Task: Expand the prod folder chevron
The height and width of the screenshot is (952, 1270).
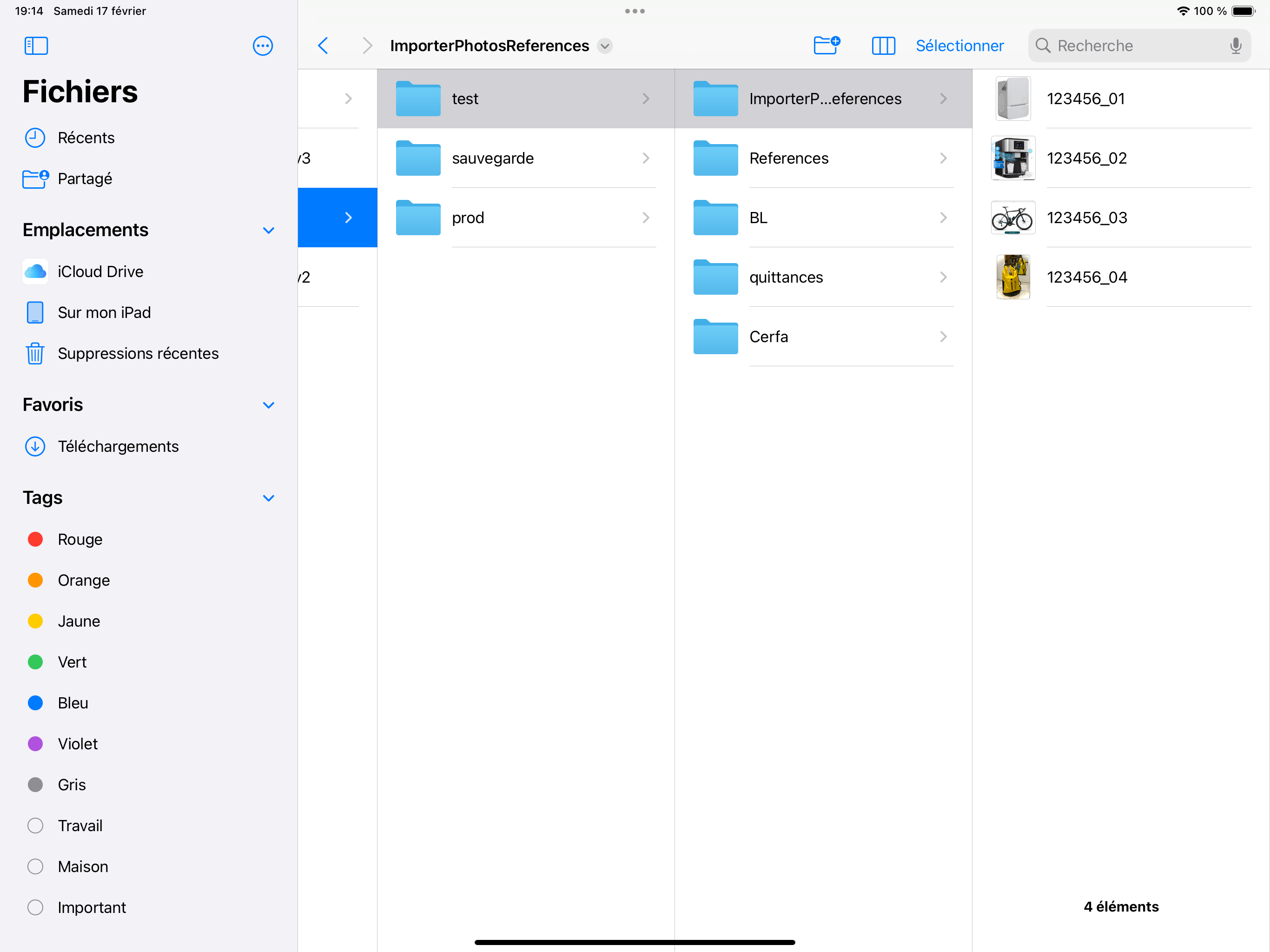Action: (646, 218)
